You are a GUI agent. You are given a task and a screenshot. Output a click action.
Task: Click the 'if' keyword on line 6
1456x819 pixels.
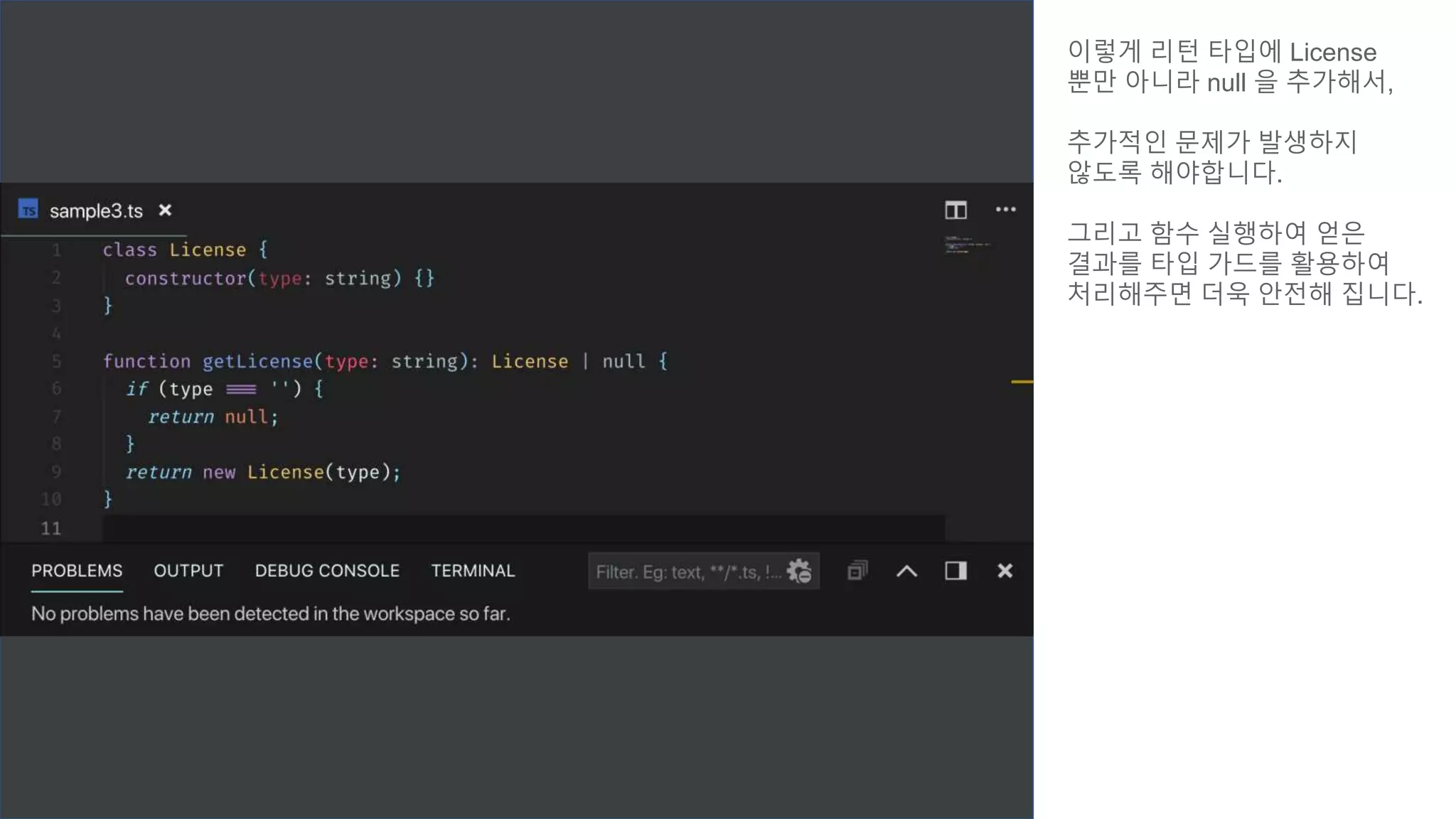pyautogui.click(x=136, y=389)
